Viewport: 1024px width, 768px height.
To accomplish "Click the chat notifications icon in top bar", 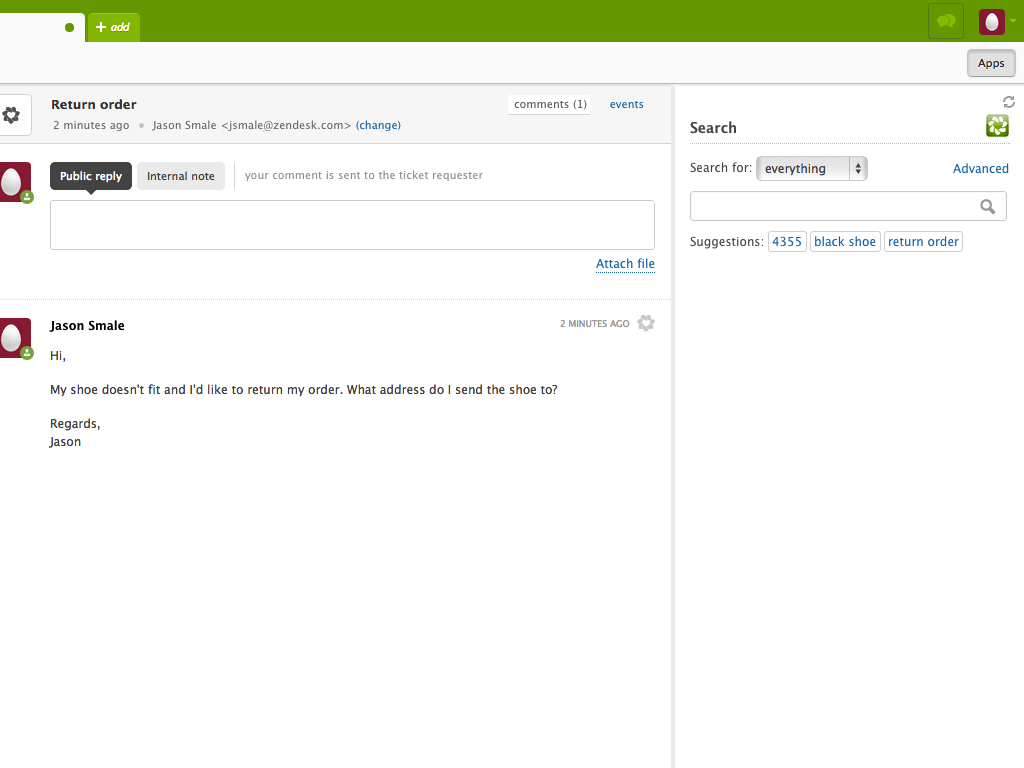I will click(945, 21).
